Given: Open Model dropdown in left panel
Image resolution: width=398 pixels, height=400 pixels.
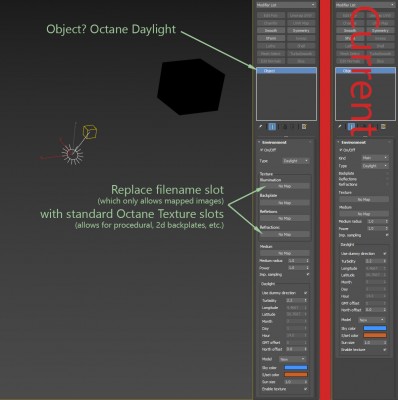Looking at the screenshot, I should [292, 359].
